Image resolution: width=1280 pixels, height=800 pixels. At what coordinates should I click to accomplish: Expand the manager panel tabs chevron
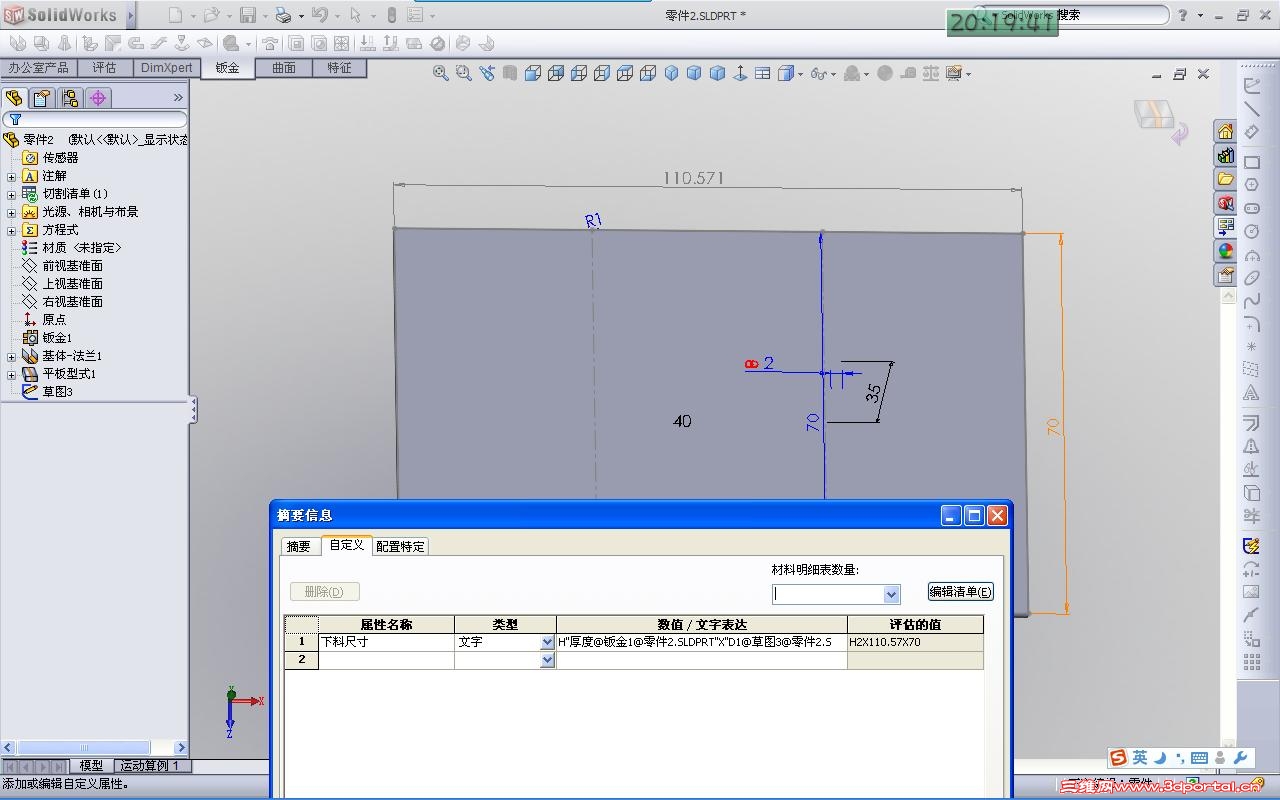pos(178,98)
